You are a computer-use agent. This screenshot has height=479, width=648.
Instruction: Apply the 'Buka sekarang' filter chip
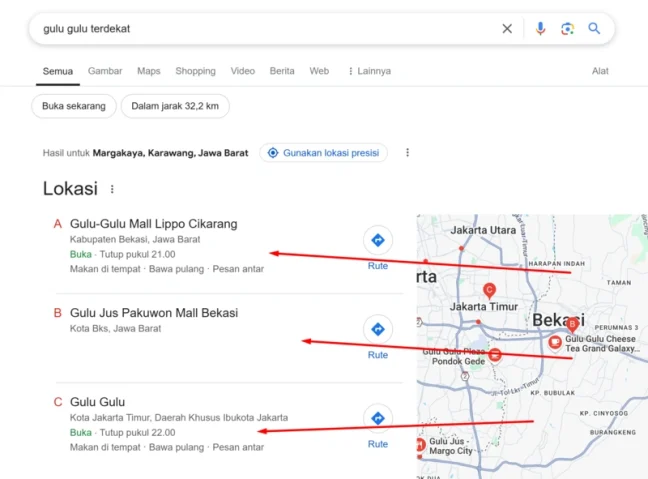(74, 106)
